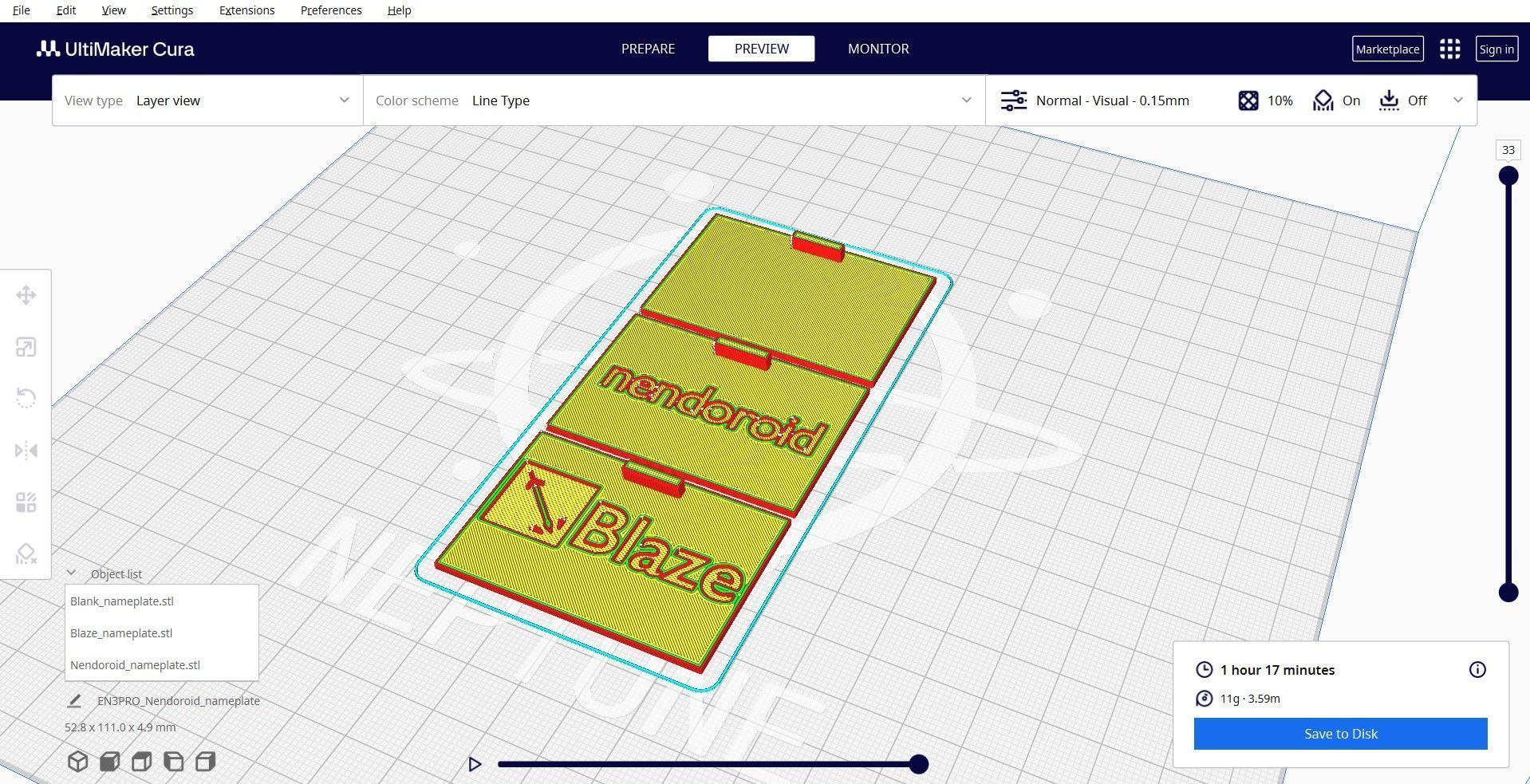Open the Edit menu
Screen dimensions: 1530x784
click(66, 10)
